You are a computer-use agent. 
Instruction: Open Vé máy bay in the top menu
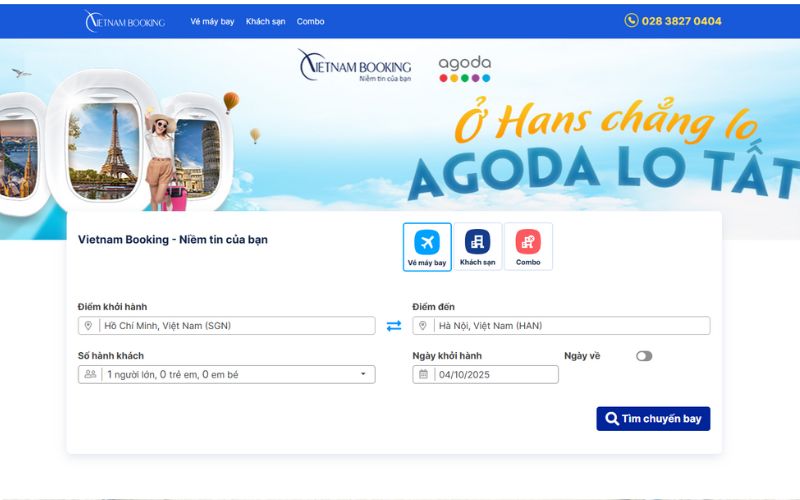pos(212,21)
